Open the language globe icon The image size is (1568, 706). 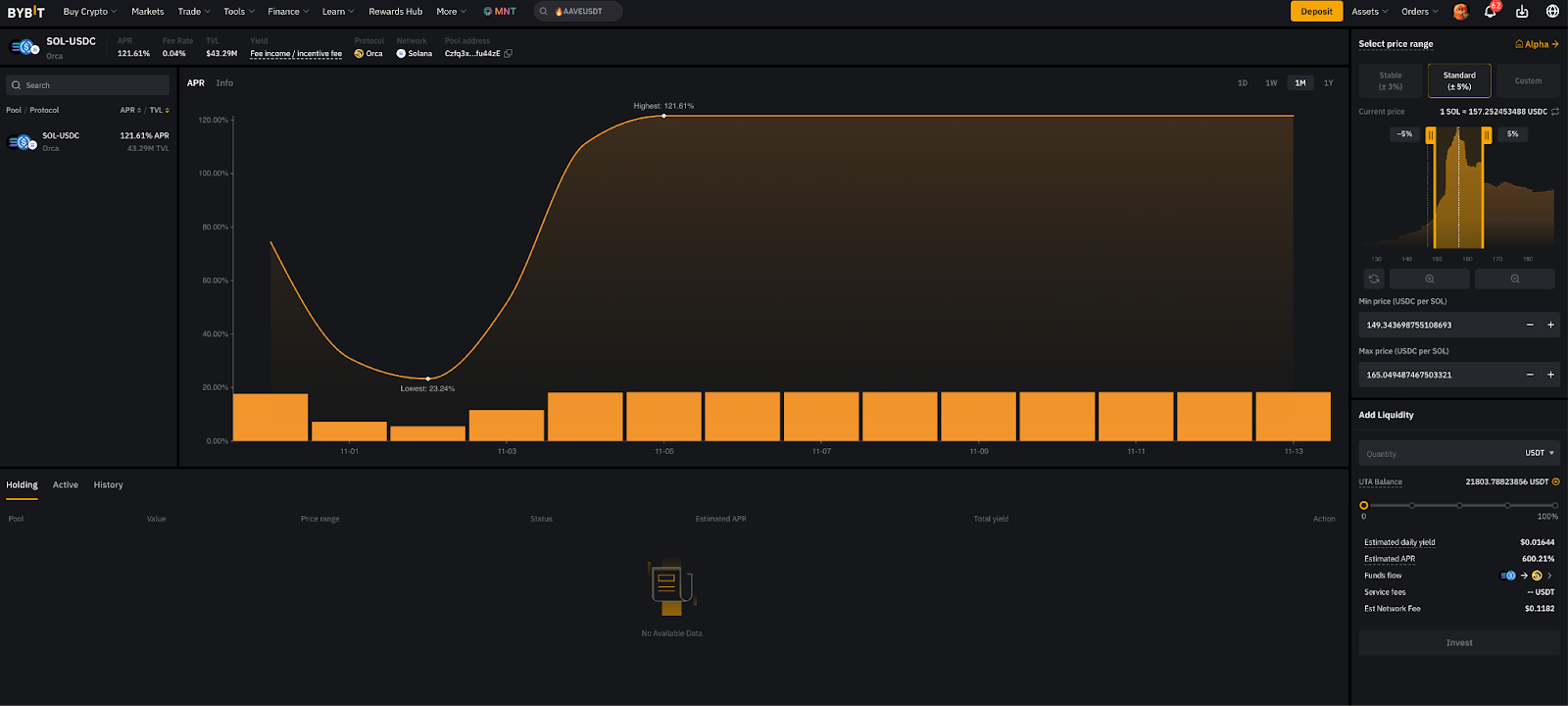[1552, 12]
